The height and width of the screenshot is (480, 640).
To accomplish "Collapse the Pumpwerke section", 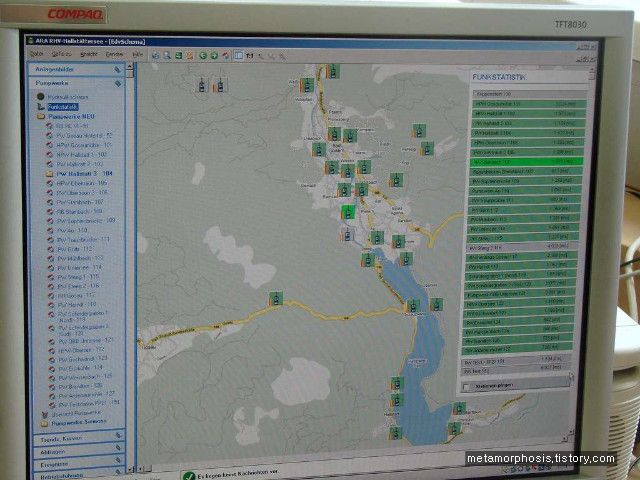I will click(x=76, y=83).
